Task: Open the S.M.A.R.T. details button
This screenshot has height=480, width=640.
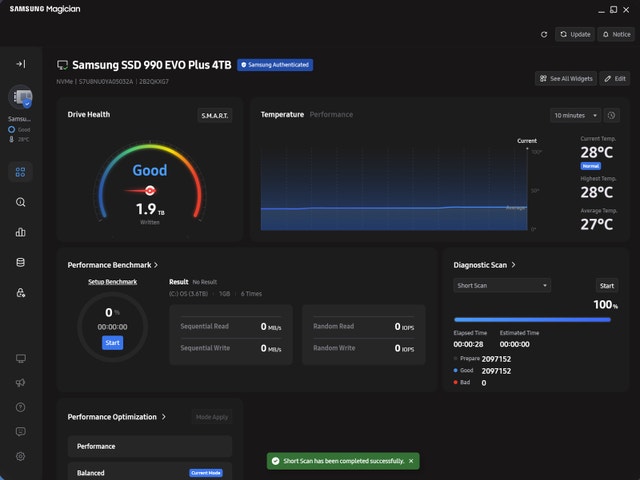Action: point(215,116)
